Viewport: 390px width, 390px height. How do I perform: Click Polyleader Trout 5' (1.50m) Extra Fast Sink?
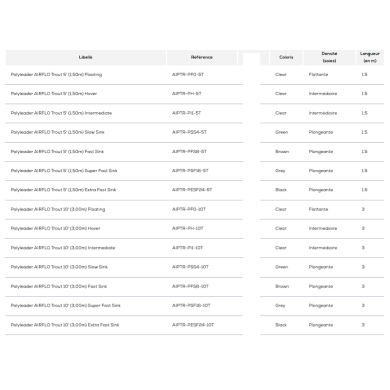point(63,190)
